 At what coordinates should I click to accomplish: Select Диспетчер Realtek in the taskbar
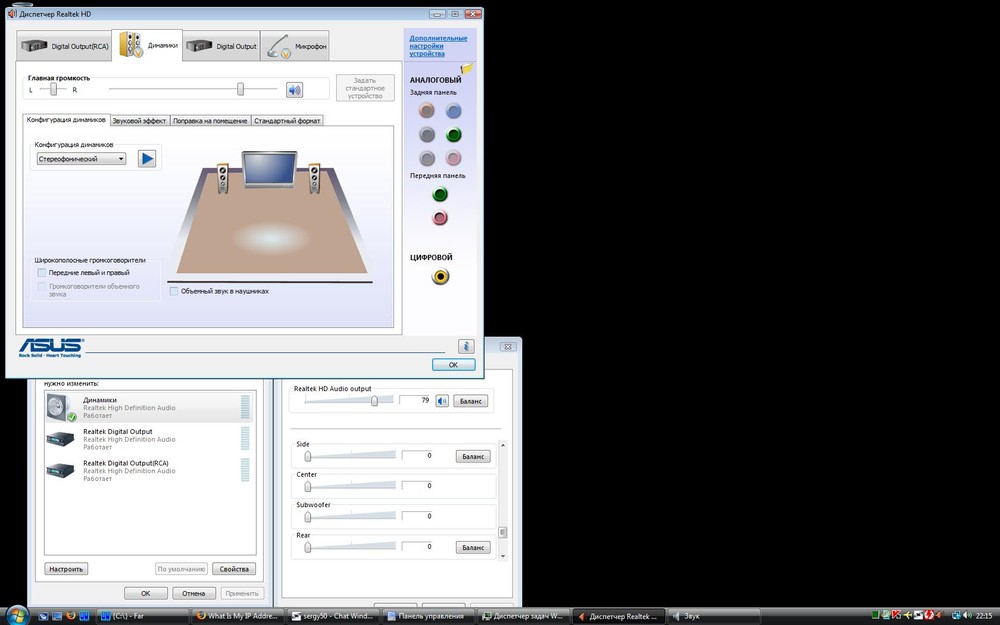(x=621, y=616)
